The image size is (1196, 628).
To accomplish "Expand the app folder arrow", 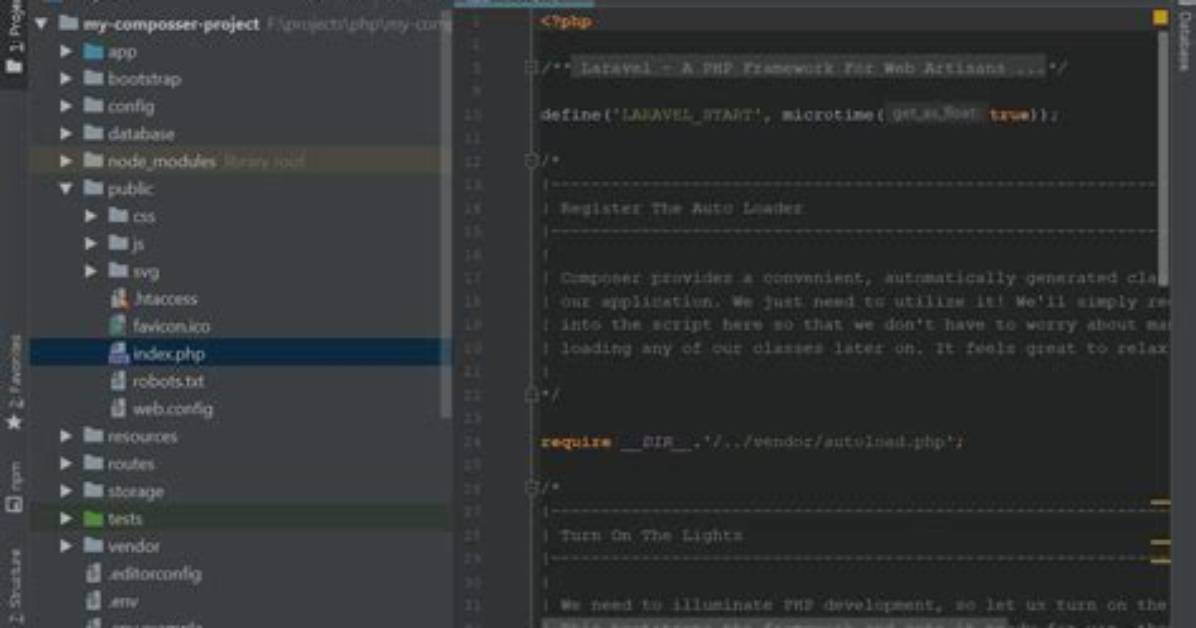I will tap(66, 51).
